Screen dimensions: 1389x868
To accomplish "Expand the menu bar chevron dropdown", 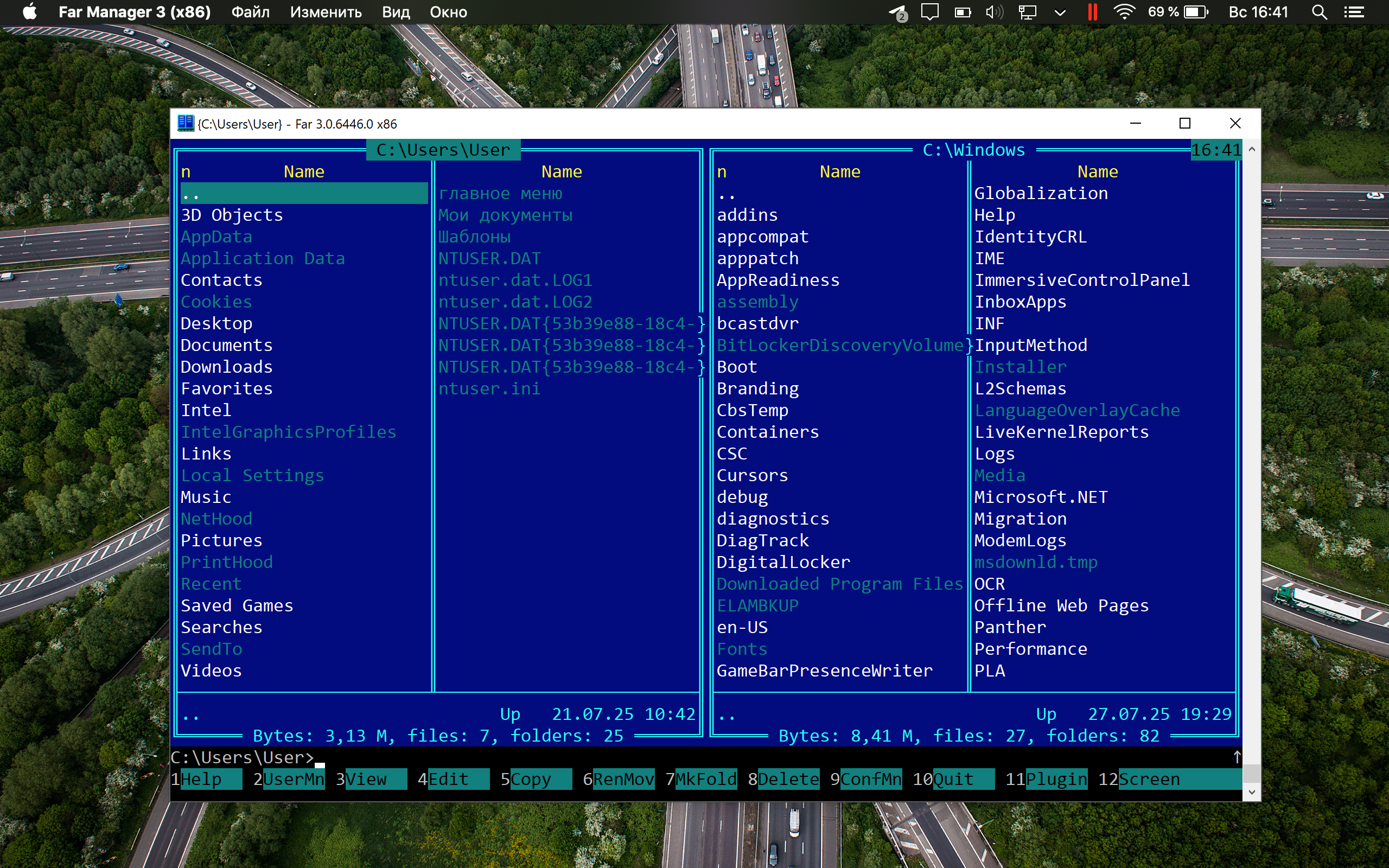I will [x=1060, y=12].
